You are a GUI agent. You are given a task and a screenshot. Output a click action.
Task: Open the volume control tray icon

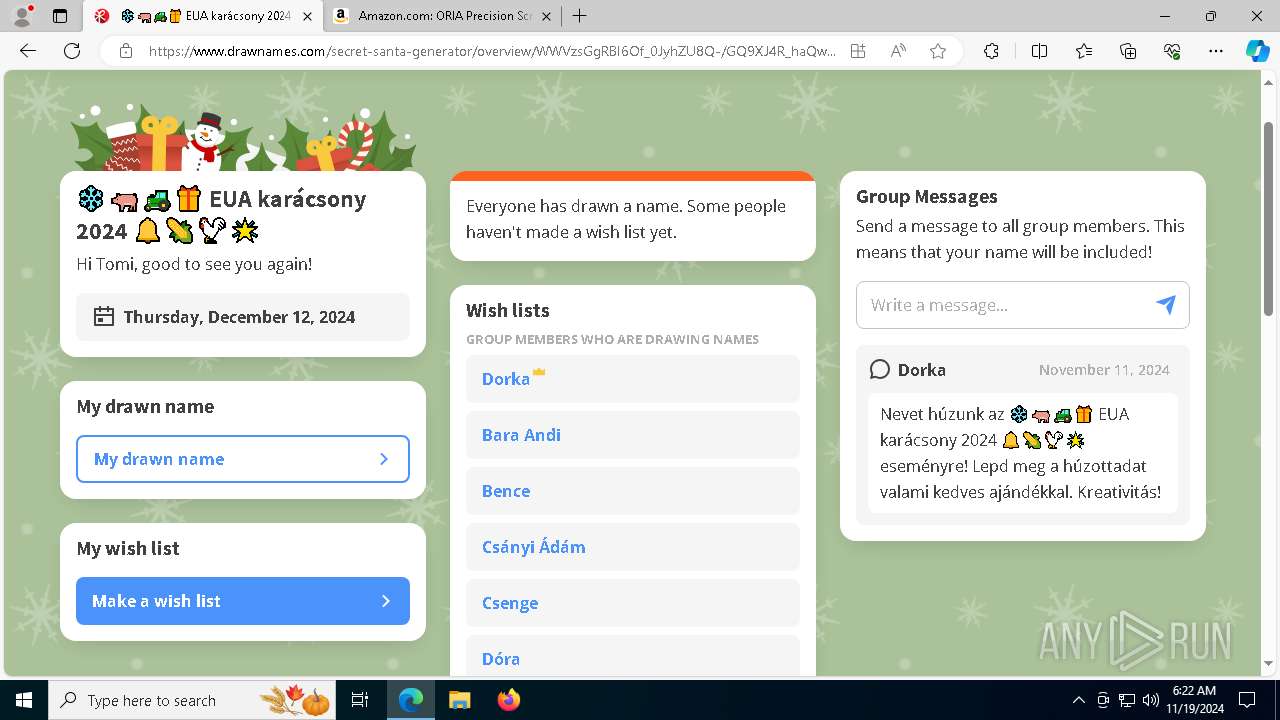click(x=1151, y=700)
